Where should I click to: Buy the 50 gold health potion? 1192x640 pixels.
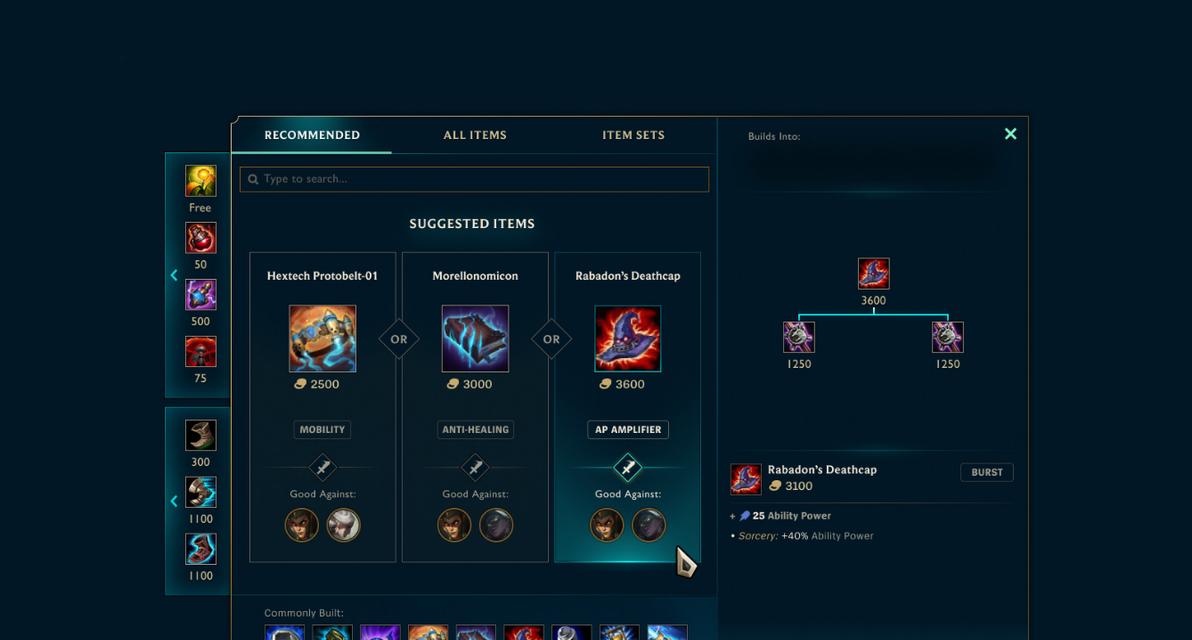[x=201, y=238]
